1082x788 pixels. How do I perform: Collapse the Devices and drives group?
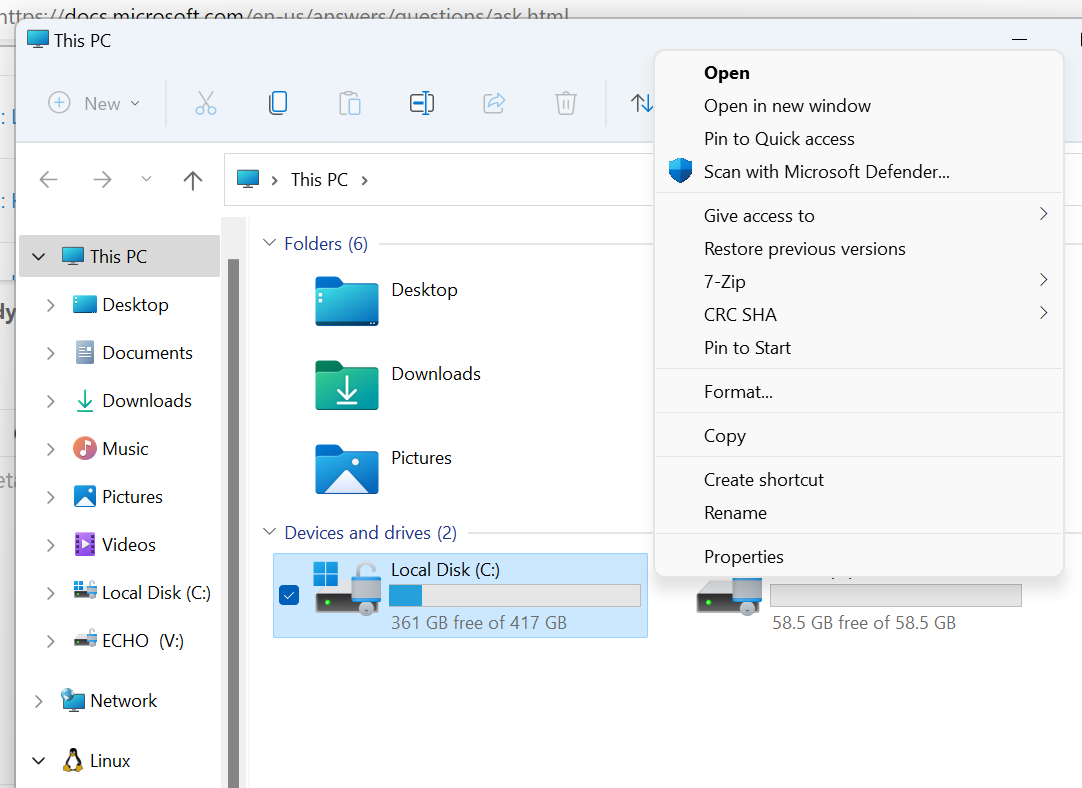[269, 532]
